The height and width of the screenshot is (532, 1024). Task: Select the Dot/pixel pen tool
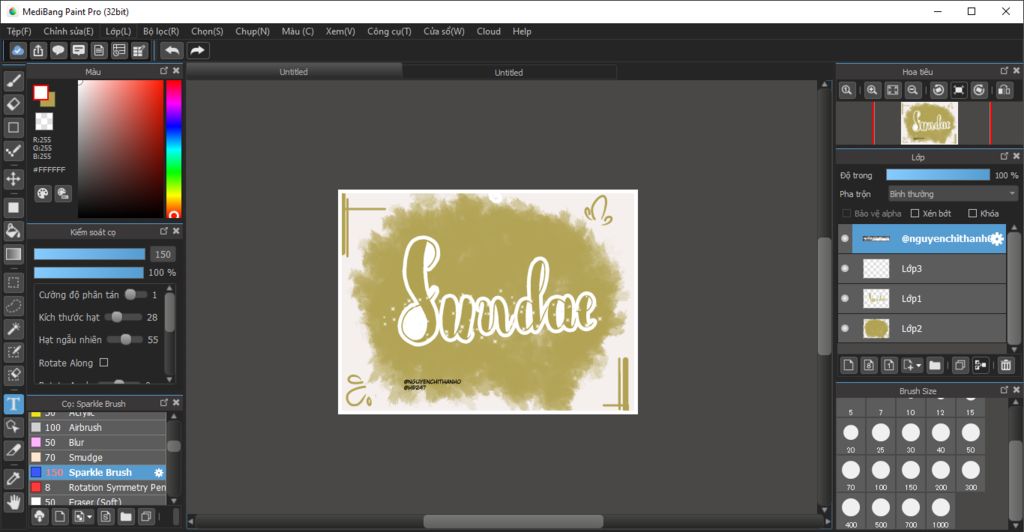(14, 151)
